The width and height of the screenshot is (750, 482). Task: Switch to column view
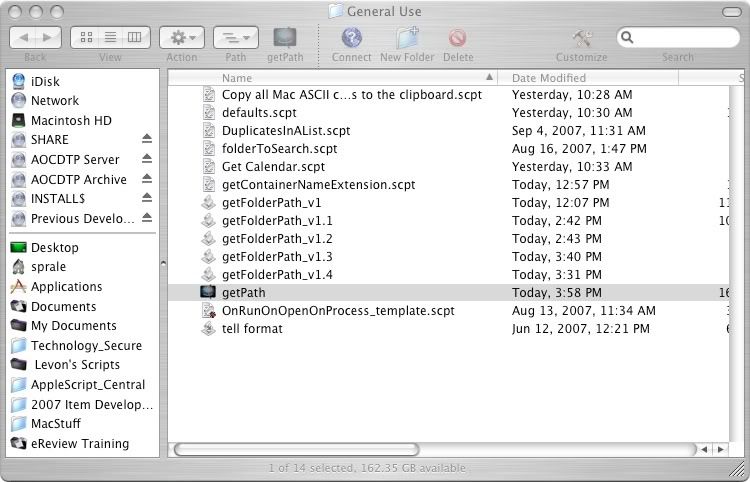point(135,38)
